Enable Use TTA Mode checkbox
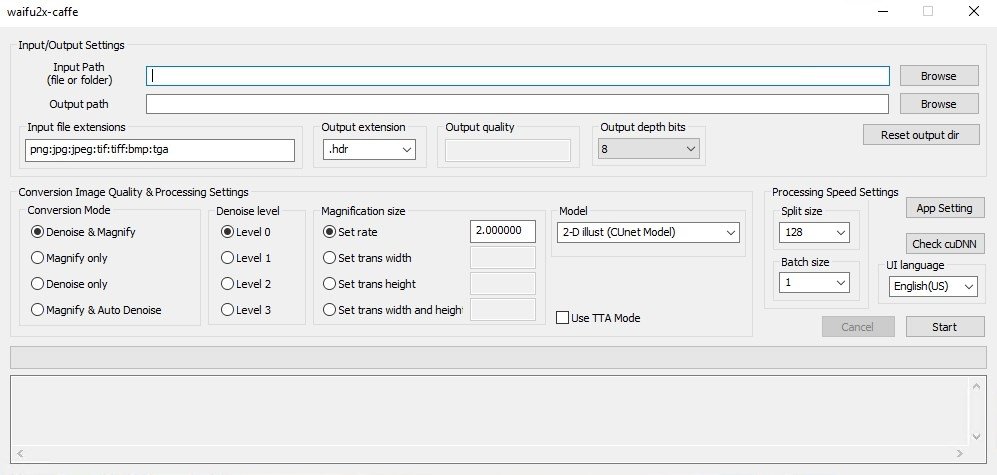 598,318
